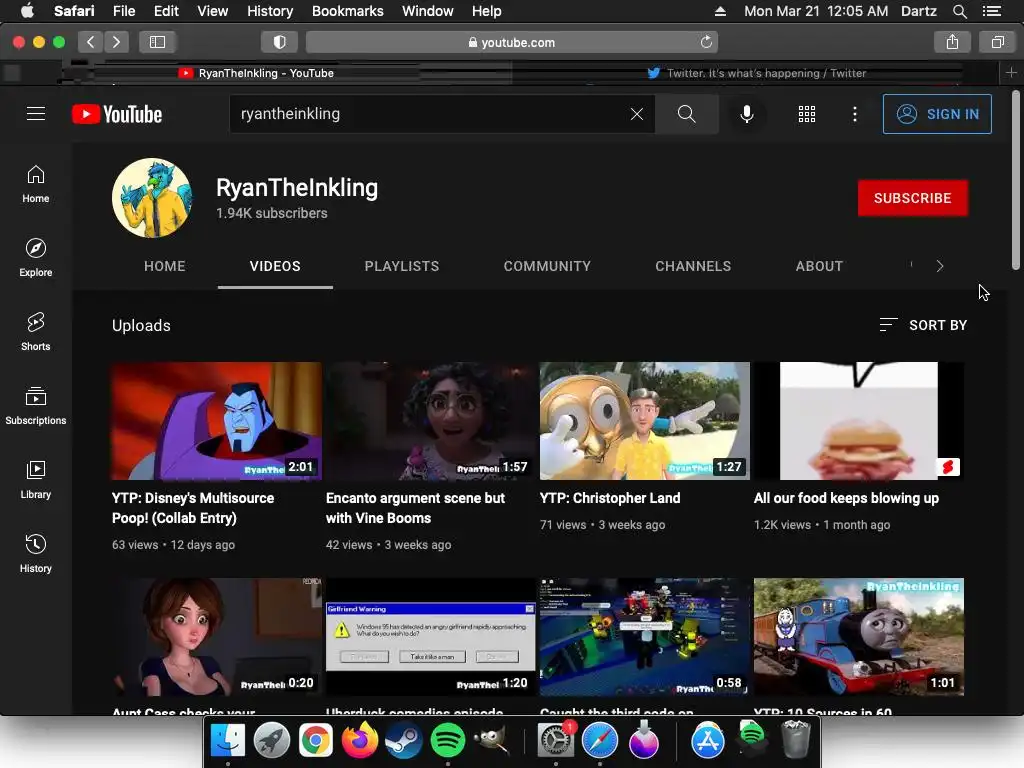This screenshot has width=1024, height=768.
Task: Open 'YTP: Christopher Land' video title
Action: coord(610,498)
